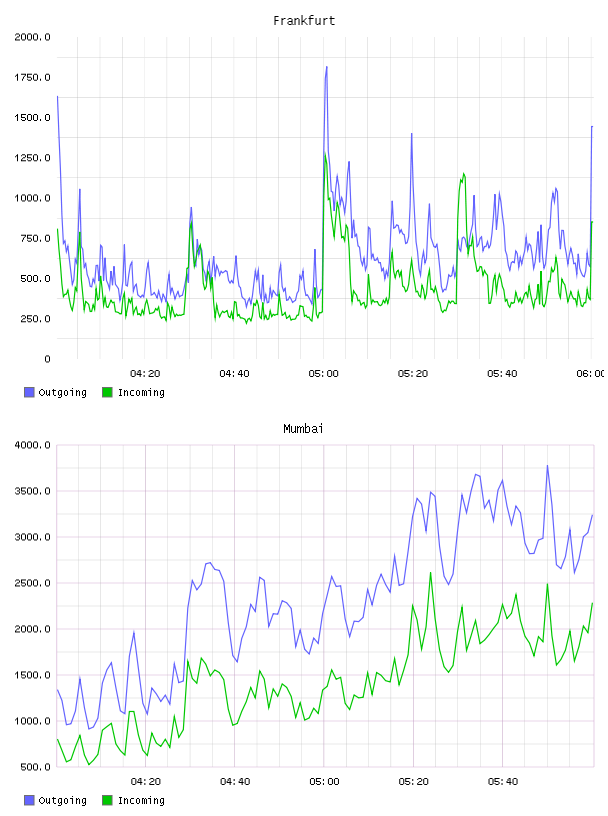Click the 4000.0 y-axis label in Mumbai chart

[x=32, y=445]
